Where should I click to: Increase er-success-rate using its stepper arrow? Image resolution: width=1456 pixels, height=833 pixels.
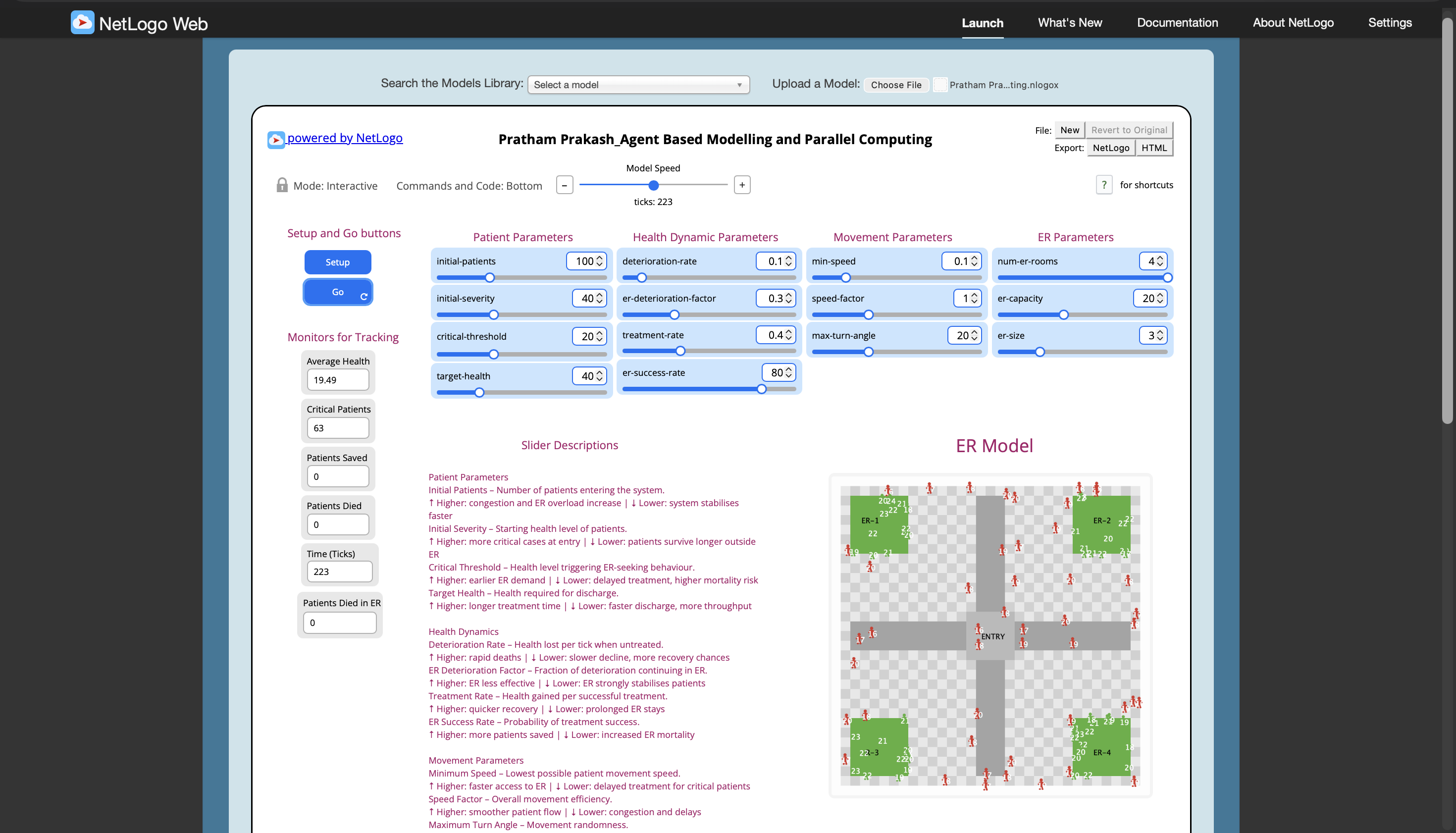click(789, 369)
